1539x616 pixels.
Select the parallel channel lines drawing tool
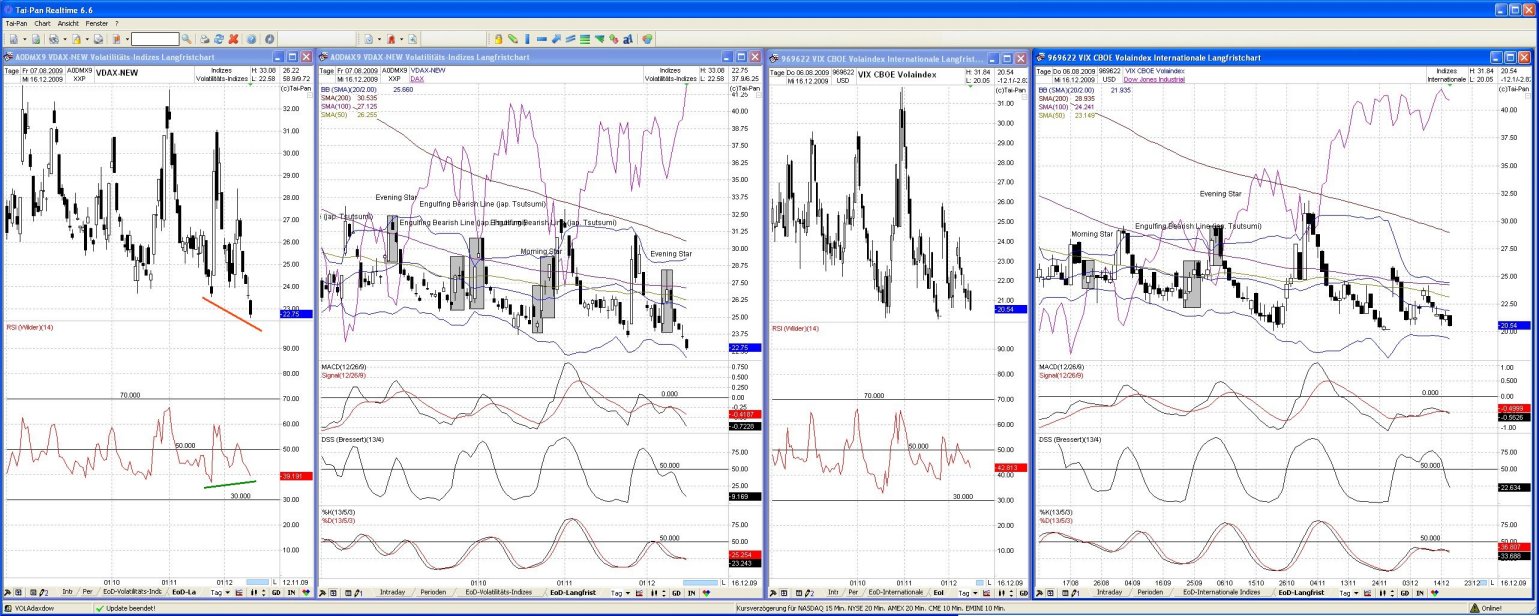coord(570,39)
